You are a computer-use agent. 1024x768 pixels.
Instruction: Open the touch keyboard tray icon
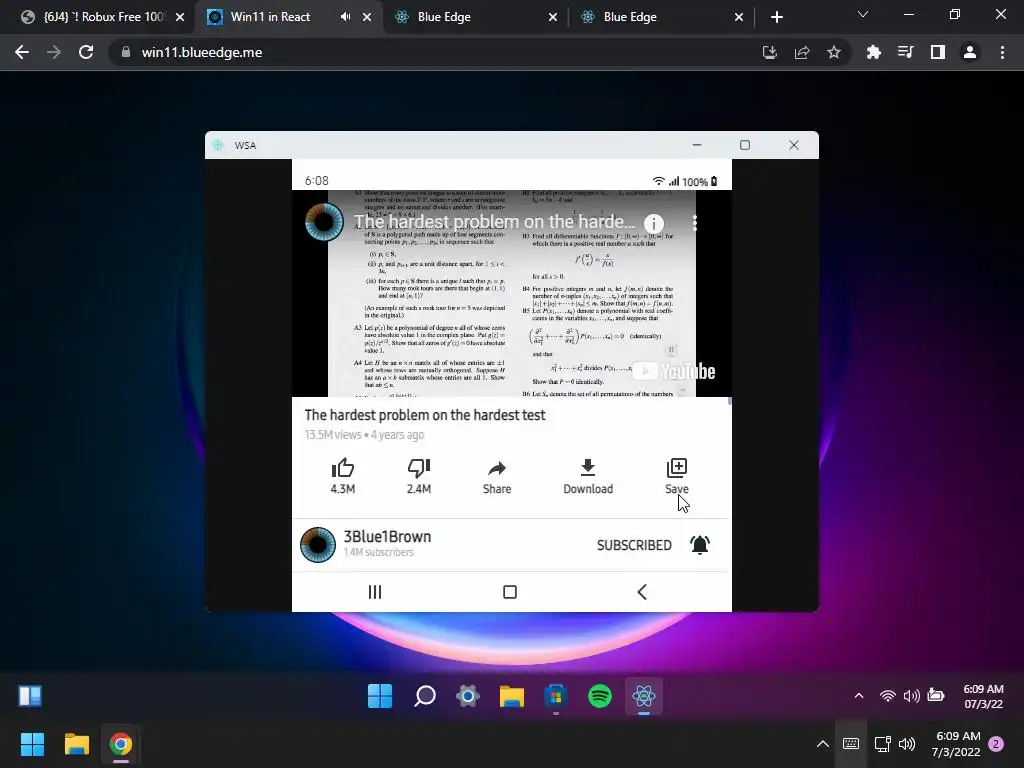[x=851, y=744]
